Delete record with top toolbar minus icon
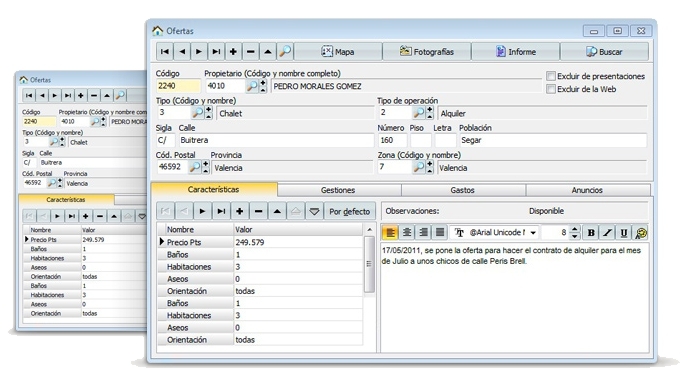Image resolution: width=688 pixels, height=386 pixels. (251, 52)
